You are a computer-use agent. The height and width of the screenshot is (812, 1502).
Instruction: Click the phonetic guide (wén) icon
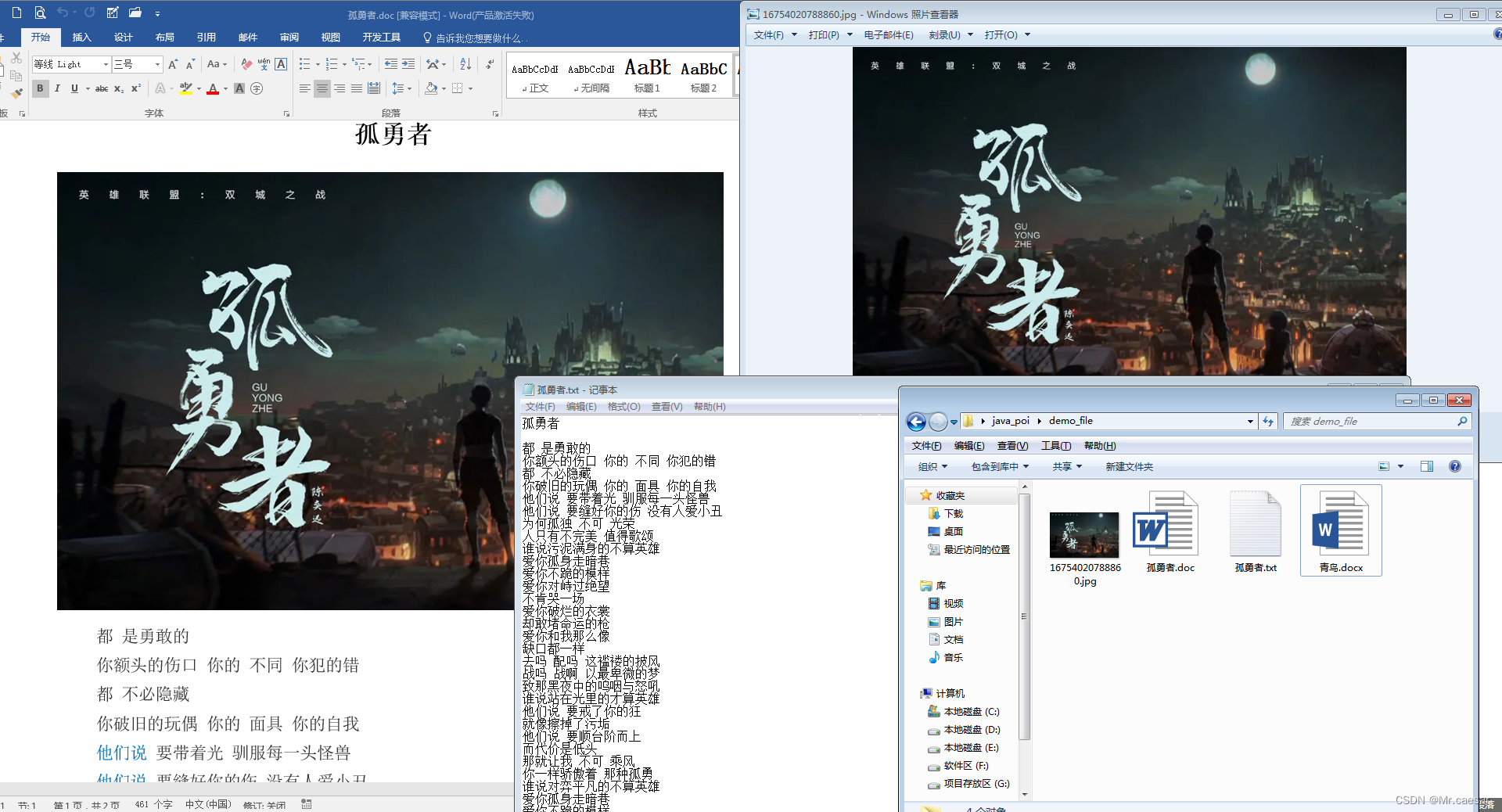pos(264,64)
